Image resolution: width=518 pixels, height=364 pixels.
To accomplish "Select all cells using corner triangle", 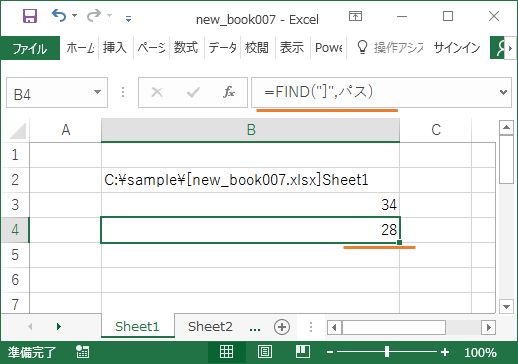I will point(18,131).
